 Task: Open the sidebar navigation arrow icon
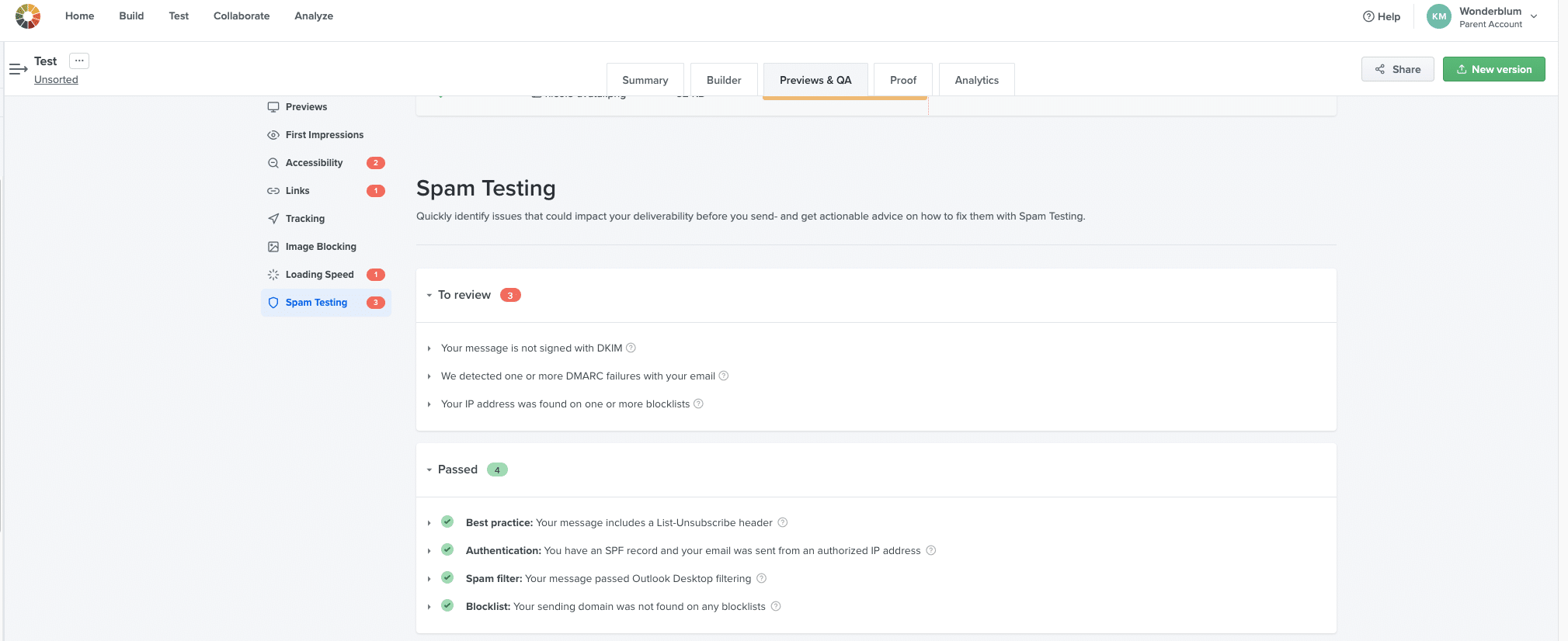18,69
